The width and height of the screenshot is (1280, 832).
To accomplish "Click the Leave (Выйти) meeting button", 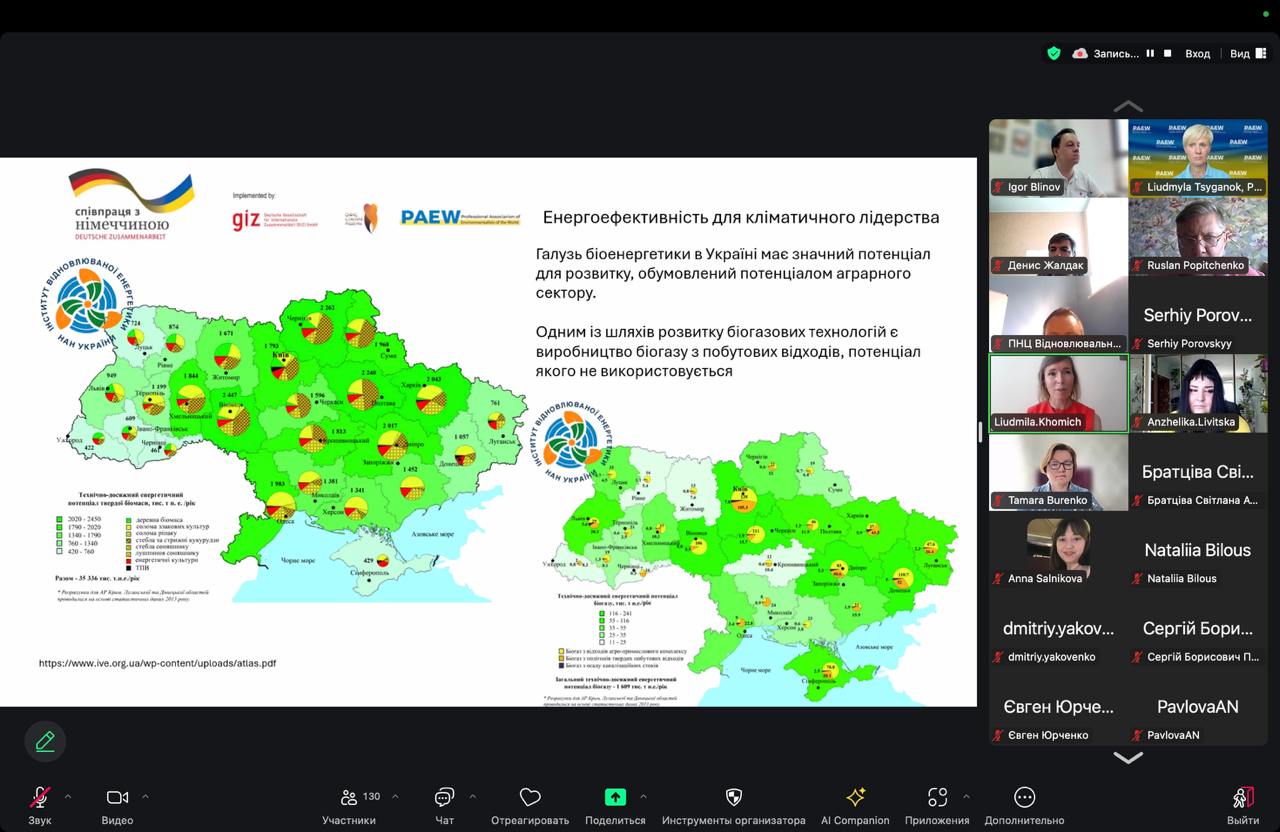I will (x=1243, y=798).
